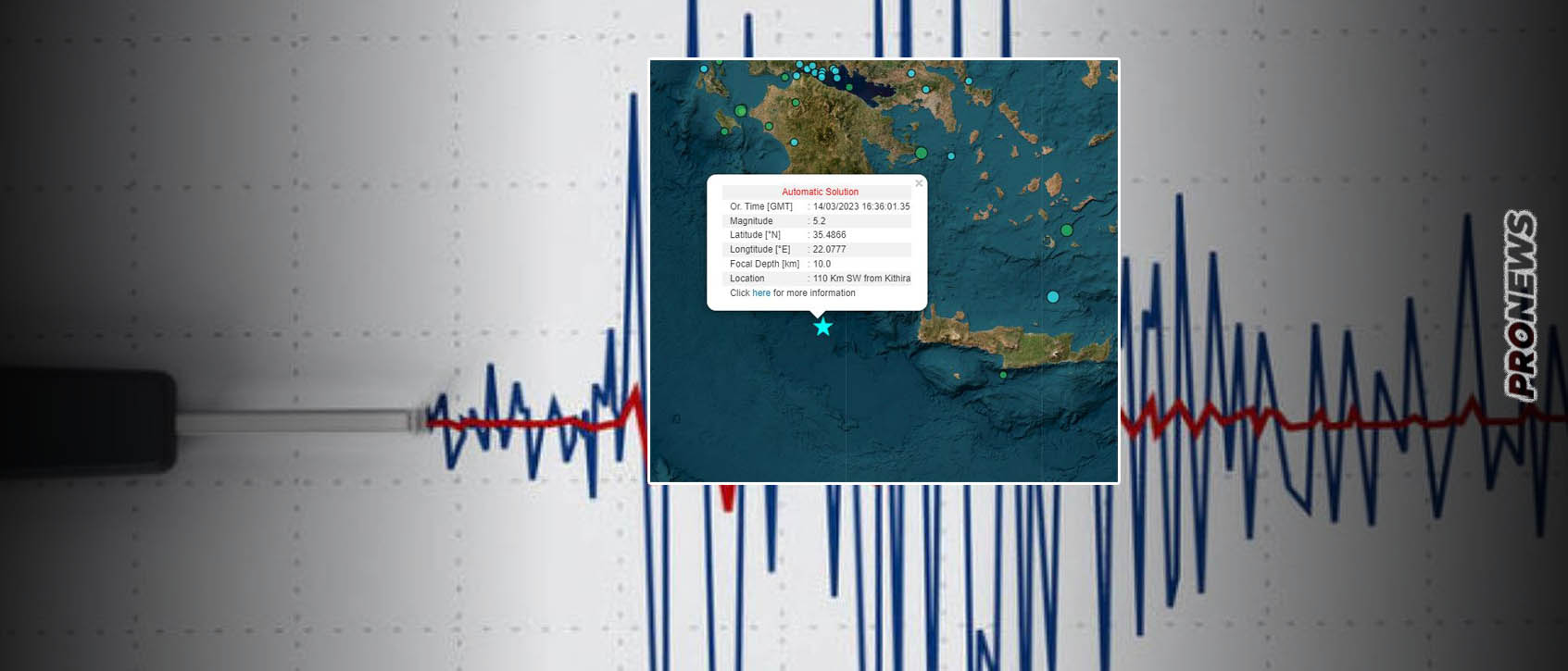
Task: Close the Automatic Solution popup
Action: pos(919,183)
